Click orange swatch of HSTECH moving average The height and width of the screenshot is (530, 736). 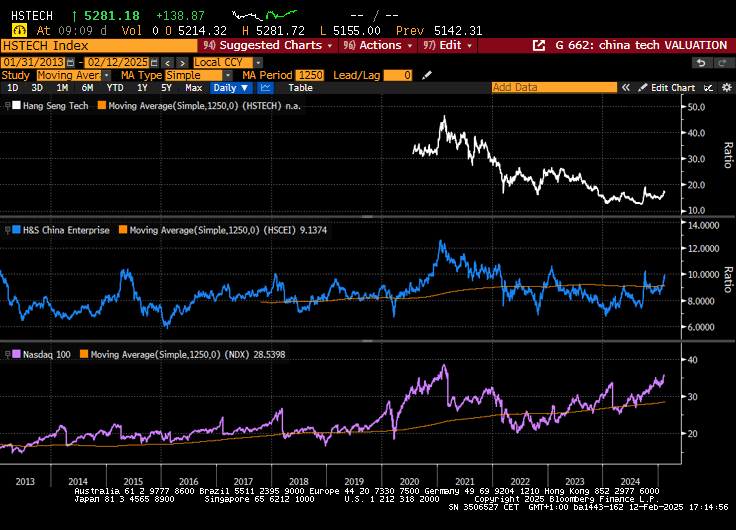(102, 105)
